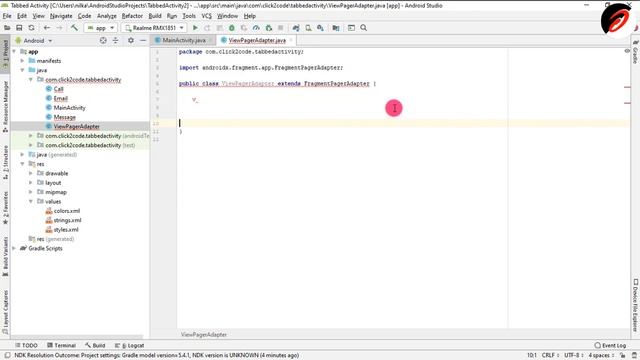Click the Sync Project with Gradle icon
Image resolution: width=640 pixels, height=360 pixels.
296,28
